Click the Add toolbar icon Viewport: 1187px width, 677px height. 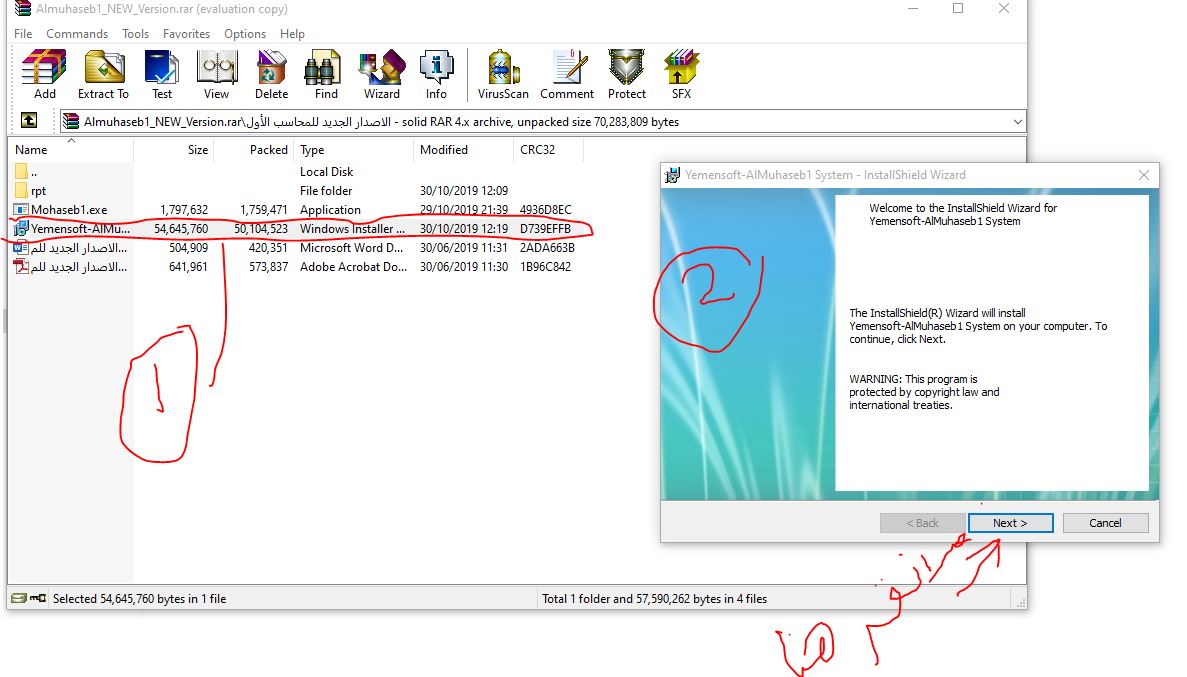pyautogui.click(x=44, y=68)
